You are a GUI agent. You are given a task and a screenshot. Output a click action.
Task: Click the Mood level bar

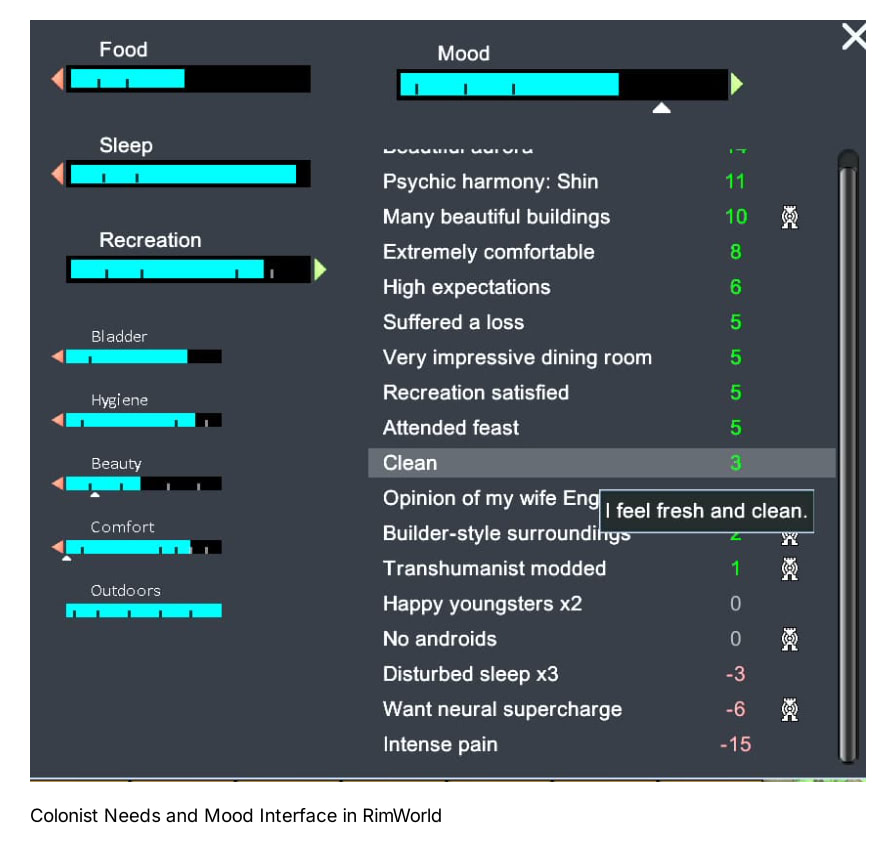coord(562,85)
